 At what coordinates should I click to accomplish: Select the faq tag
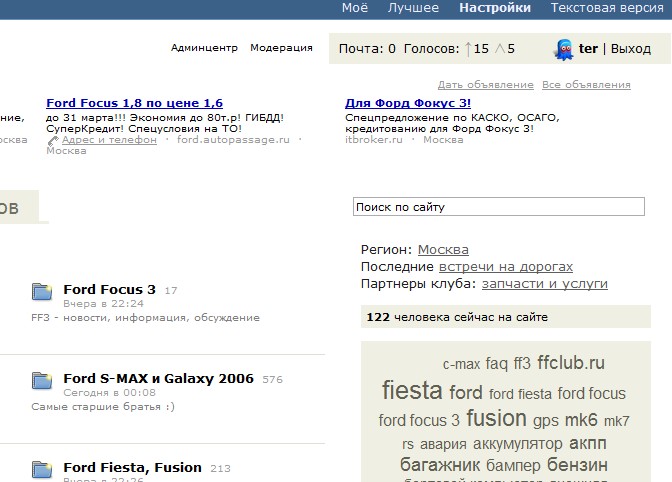[x=497, y=364]
